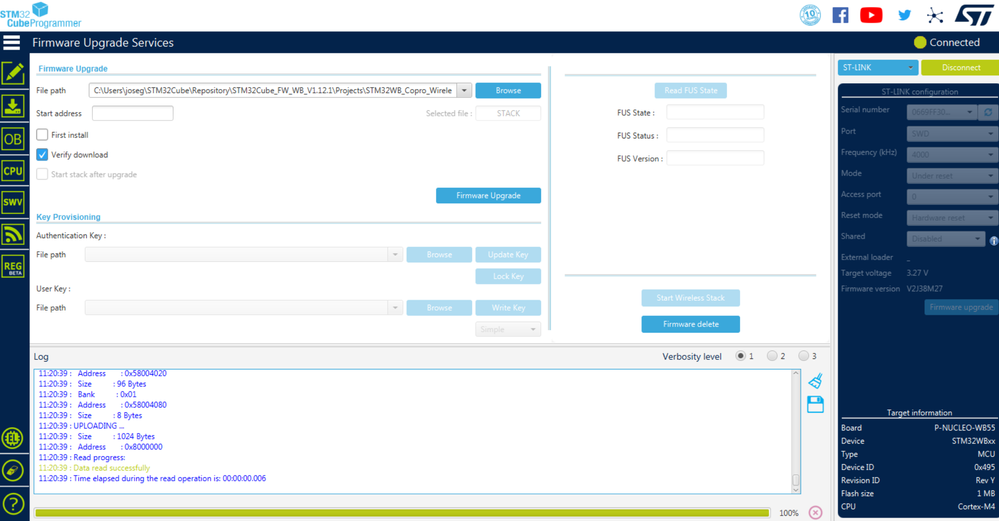Click the green progress bar
Viewport: 999px width, 521px height.
click(x=402, y=513)
